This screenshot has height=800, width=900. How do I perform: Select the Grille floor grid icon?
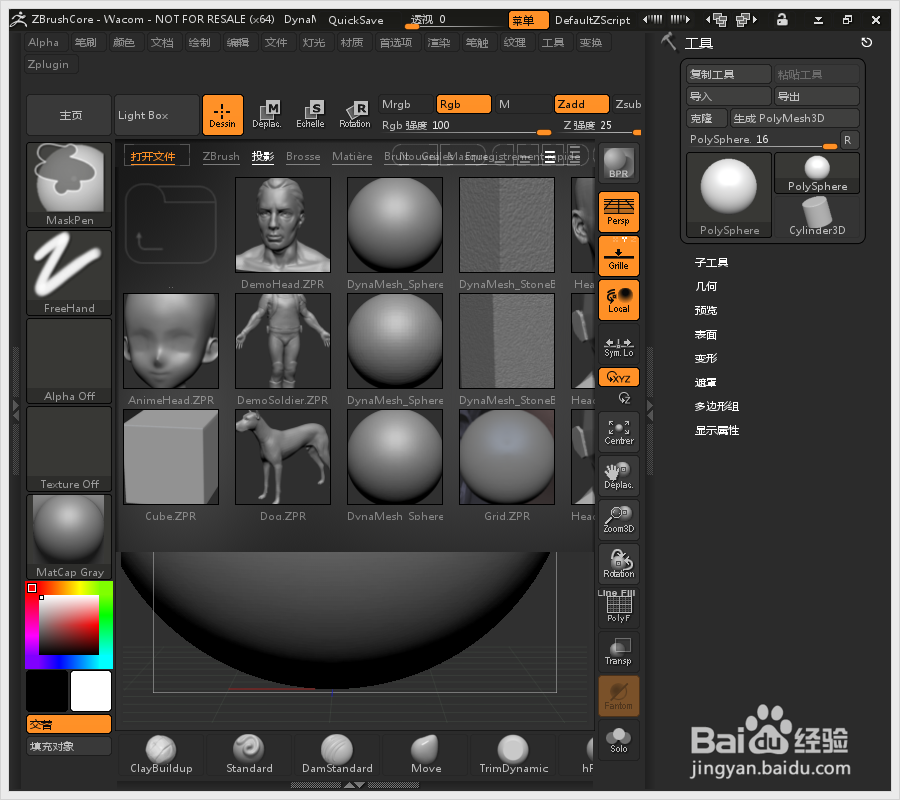point(618,255)
